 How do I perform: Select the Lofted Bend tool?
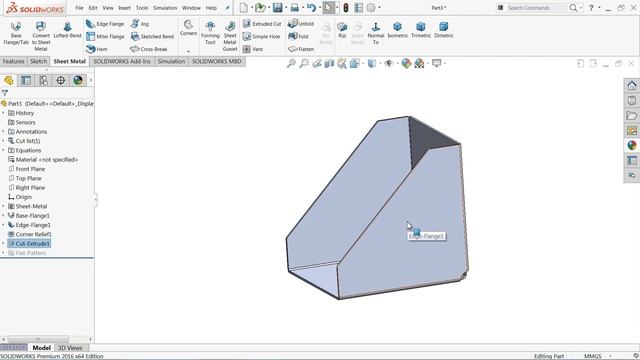67,30
